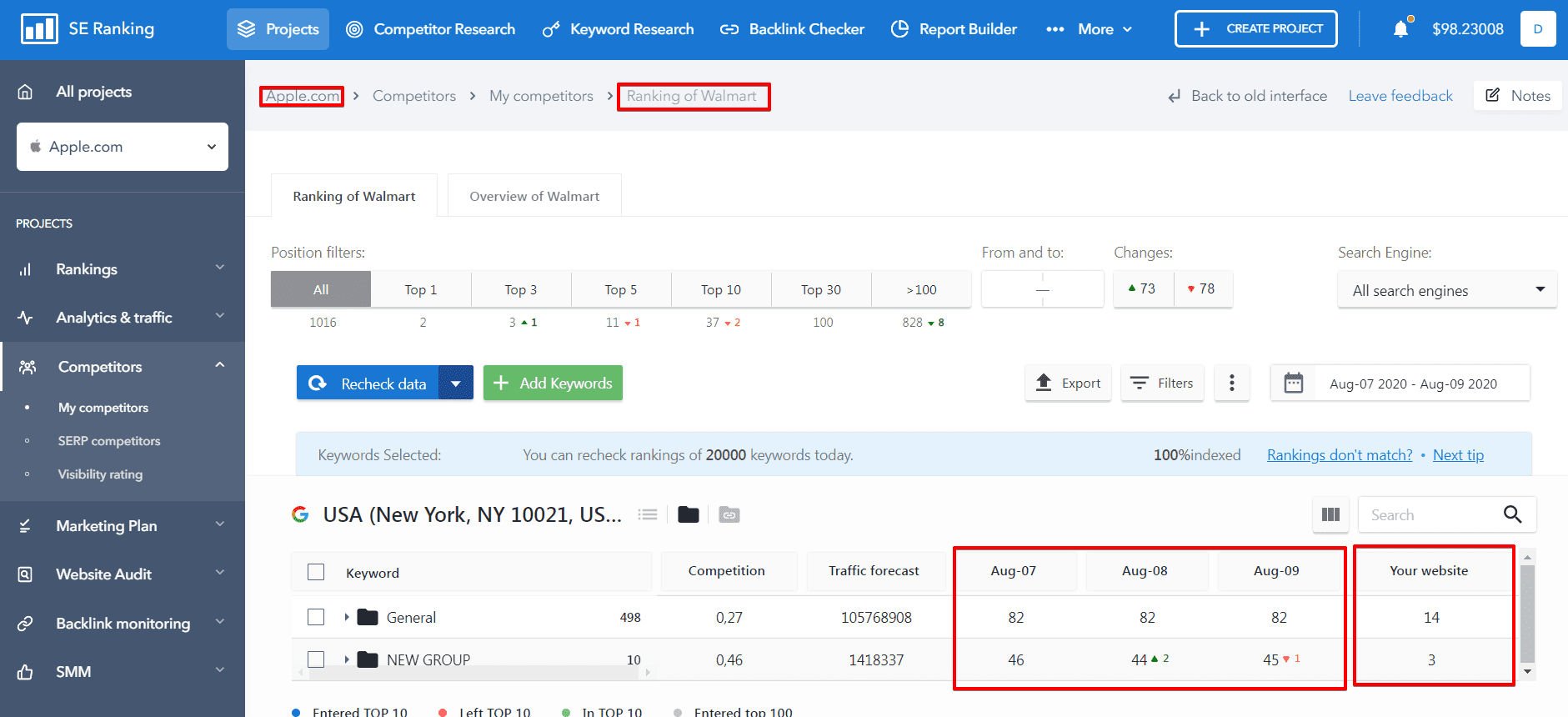
Task: Toggle the select-all Keyword checkbox
Action: tap(316, 572)
